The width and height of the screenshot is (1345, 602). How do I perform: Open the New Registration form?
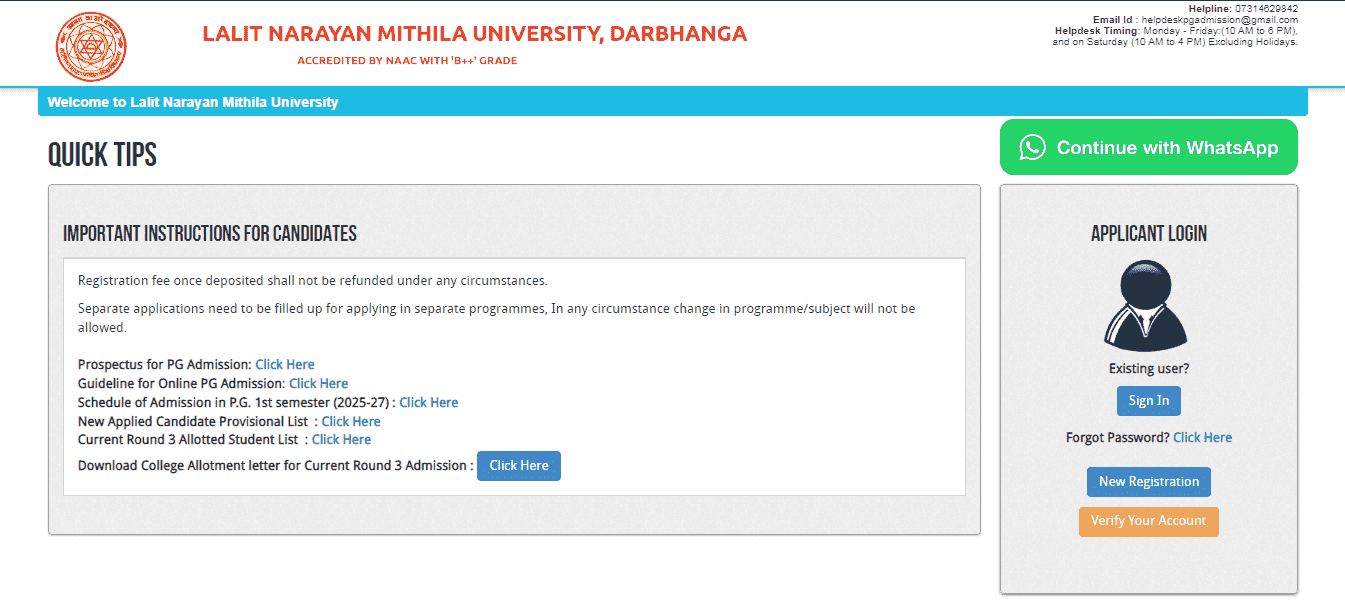point(1148,482)
